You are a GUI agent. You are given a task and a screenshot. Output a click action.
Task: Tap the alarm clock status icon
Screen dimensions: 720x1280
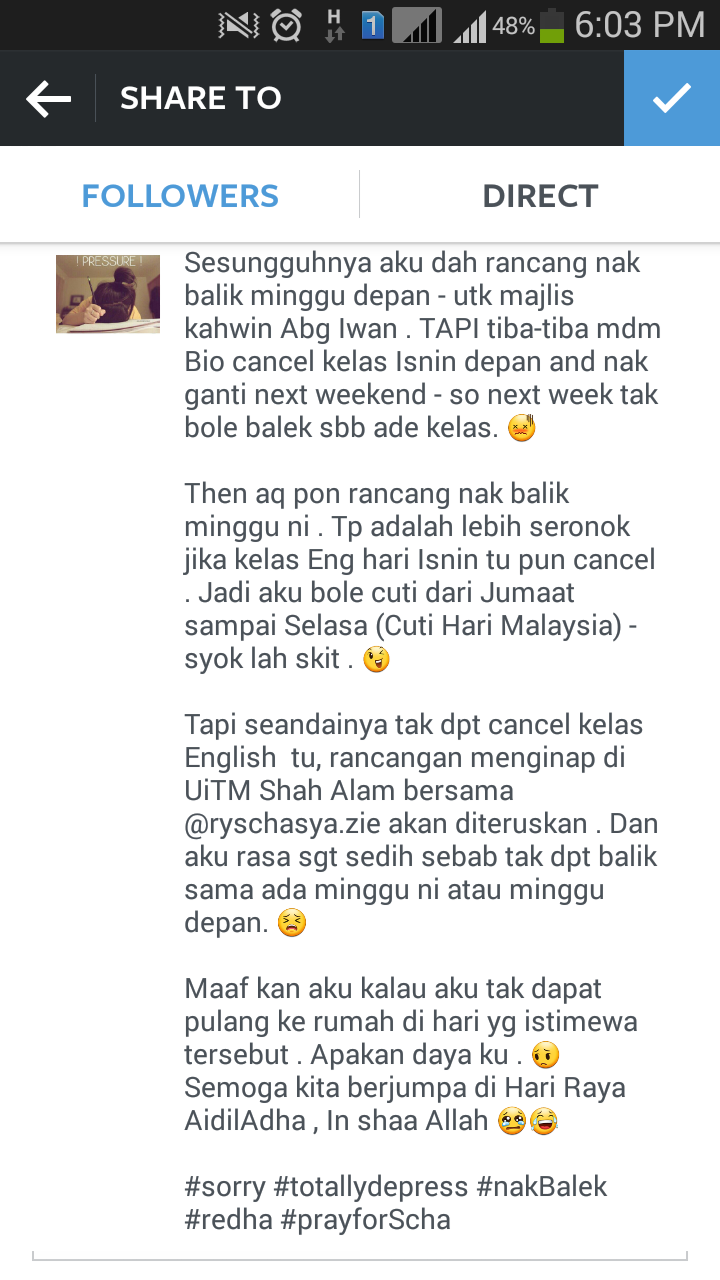(286, 25)
